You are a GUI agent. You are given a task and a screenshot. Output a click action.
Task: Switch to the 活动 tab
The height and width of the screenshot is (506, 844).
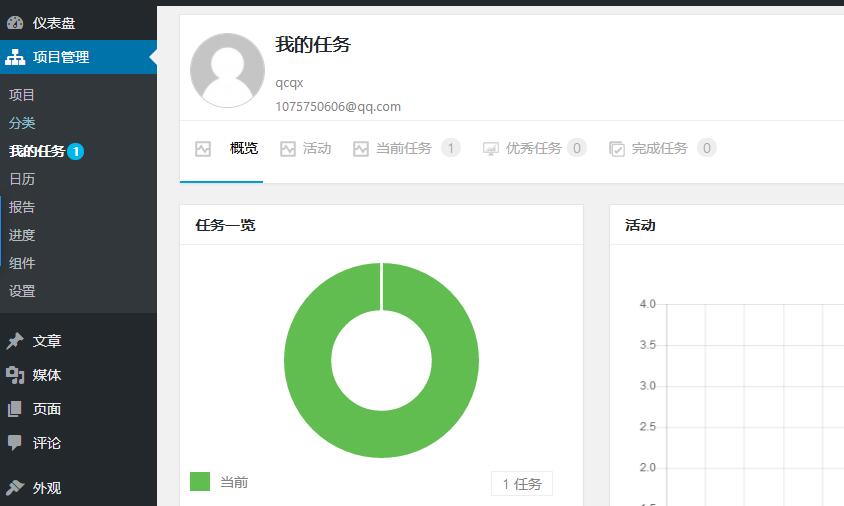tap(317, 148)
